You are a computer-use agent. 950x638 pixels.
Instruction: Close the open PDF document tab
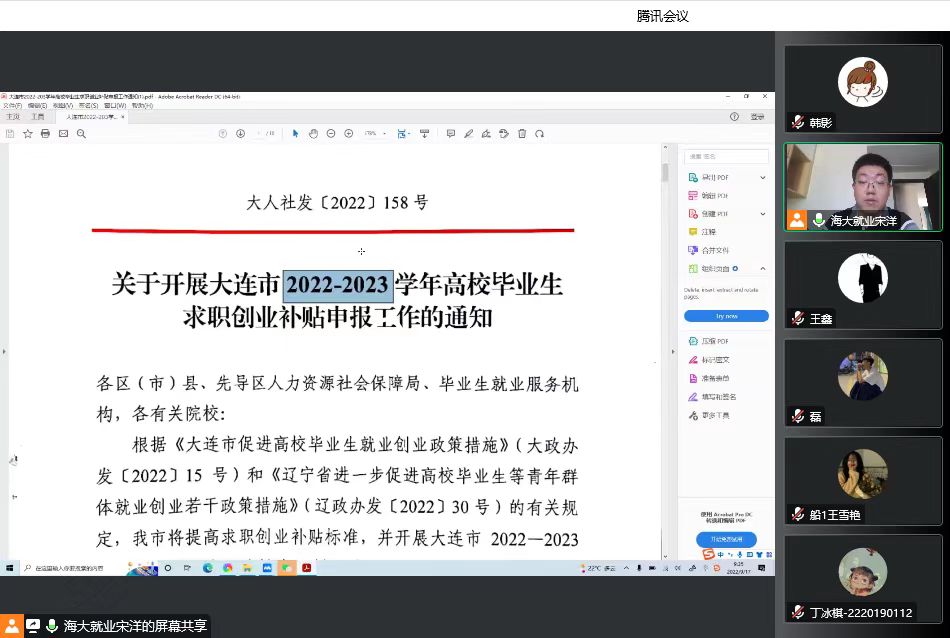(x=123, y=117)
